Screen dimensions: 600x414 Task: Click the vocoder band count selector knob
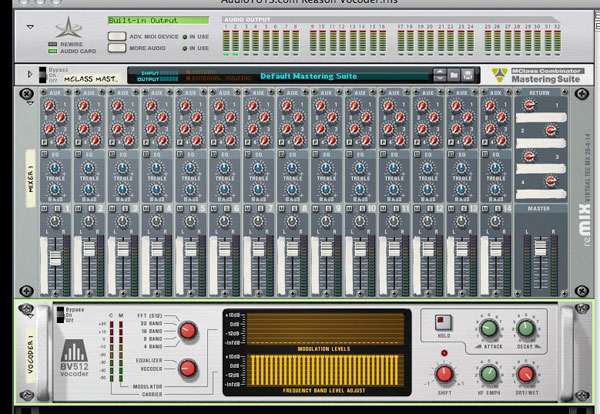(x=188, y=331)
